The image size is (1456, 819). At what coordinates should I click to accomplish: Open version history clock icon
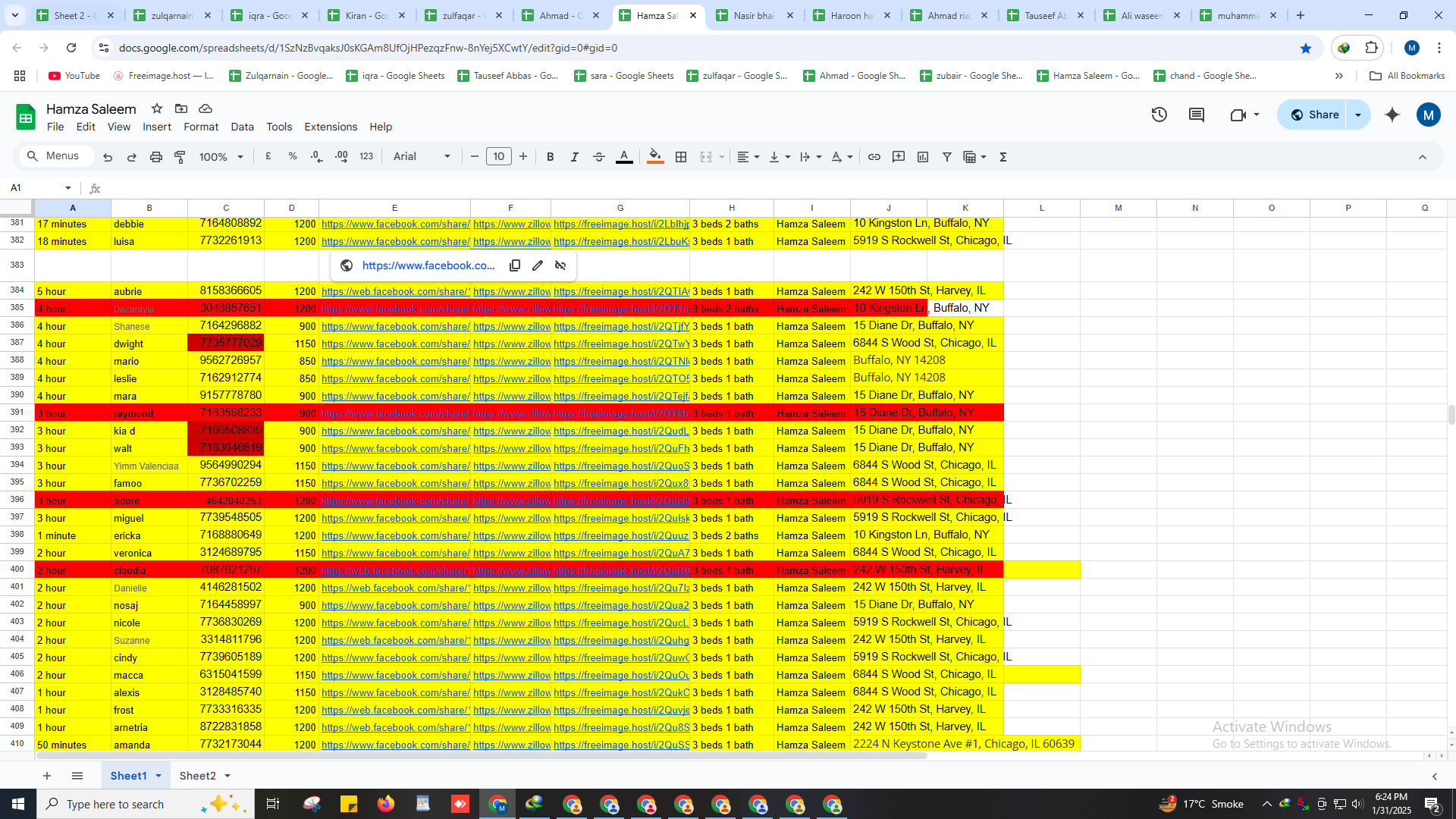click(1159, 115)
